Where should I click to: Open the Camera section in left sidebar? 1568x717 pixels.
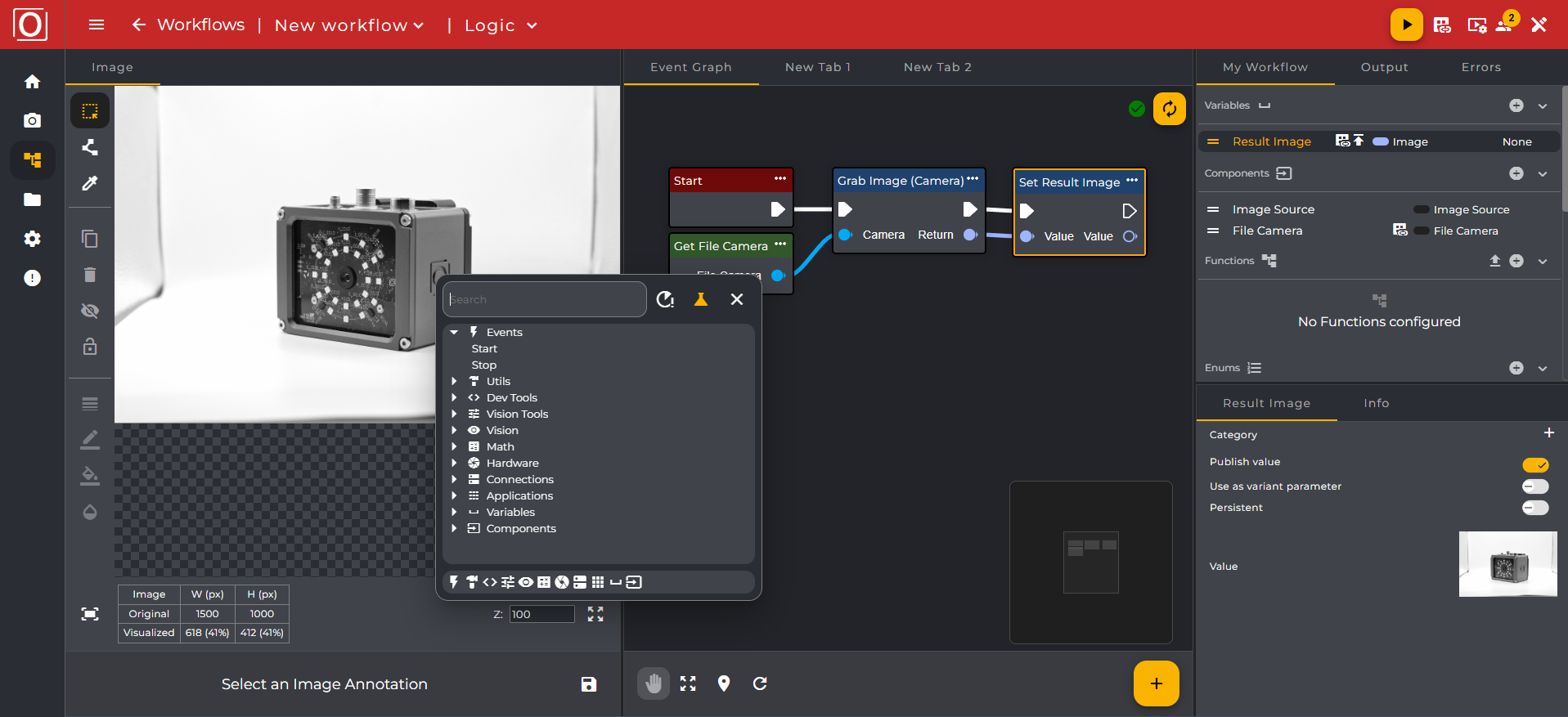32,121
